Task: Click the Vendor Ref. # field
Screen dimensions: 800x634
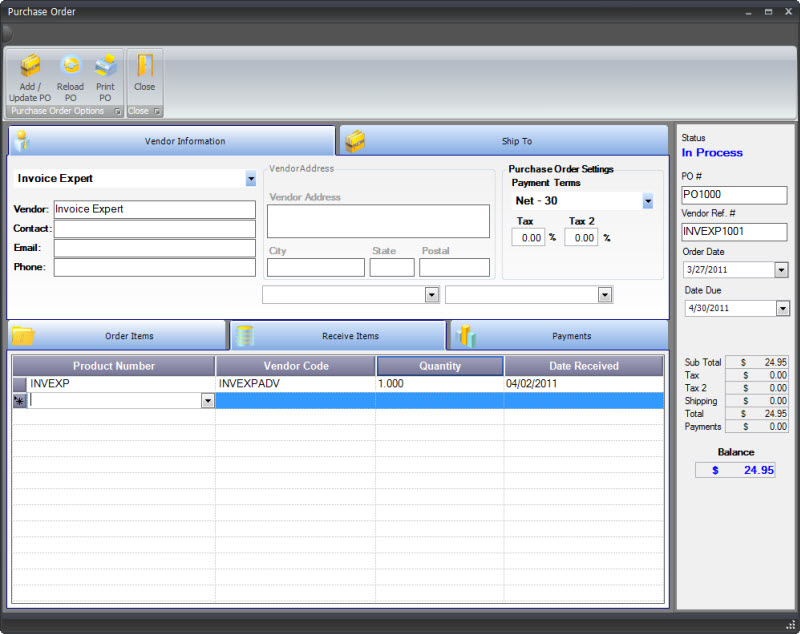Action: 734,232
